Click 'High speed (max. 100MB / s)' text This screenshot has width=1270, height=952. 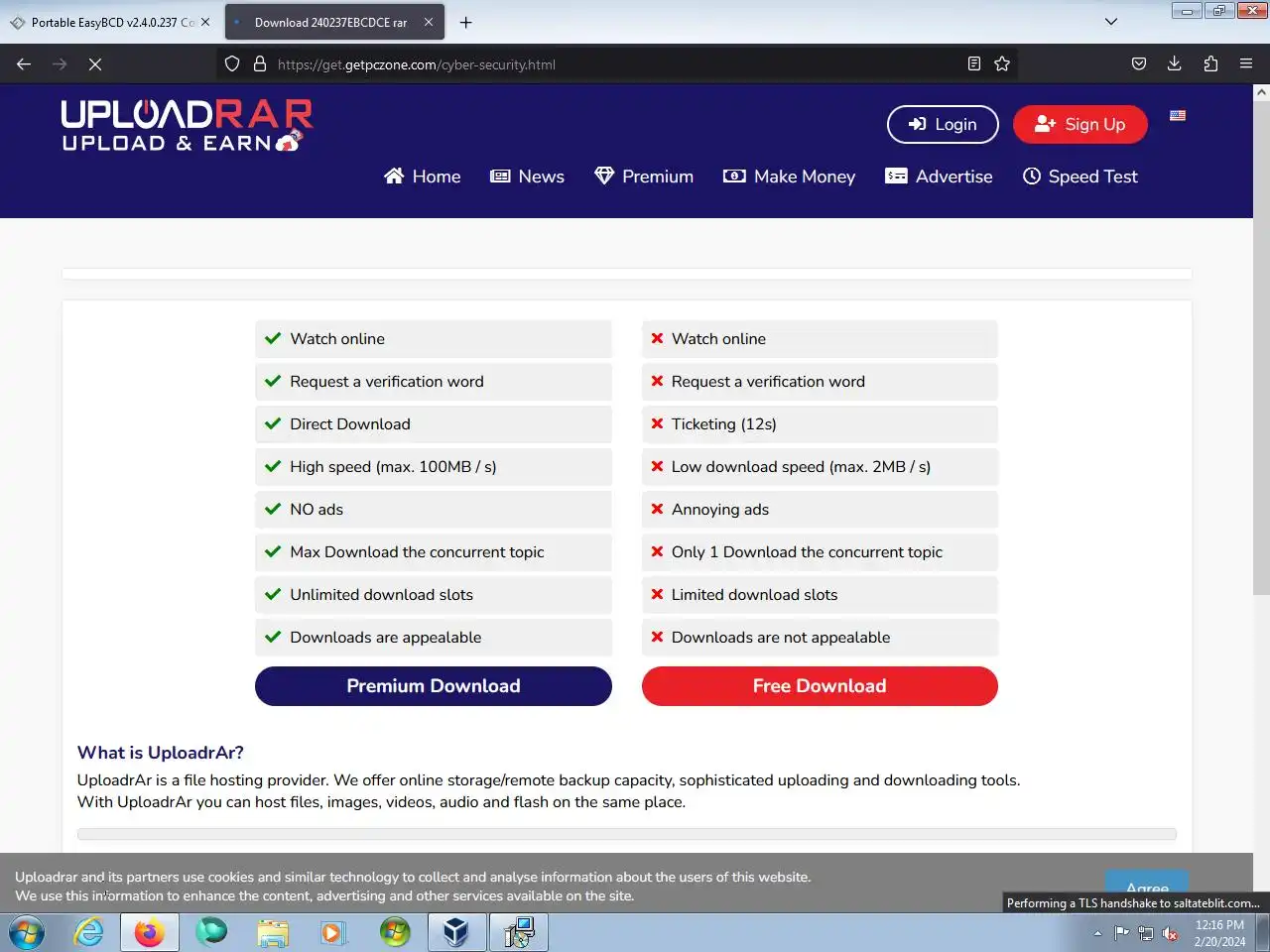click(x=393, y=467)
